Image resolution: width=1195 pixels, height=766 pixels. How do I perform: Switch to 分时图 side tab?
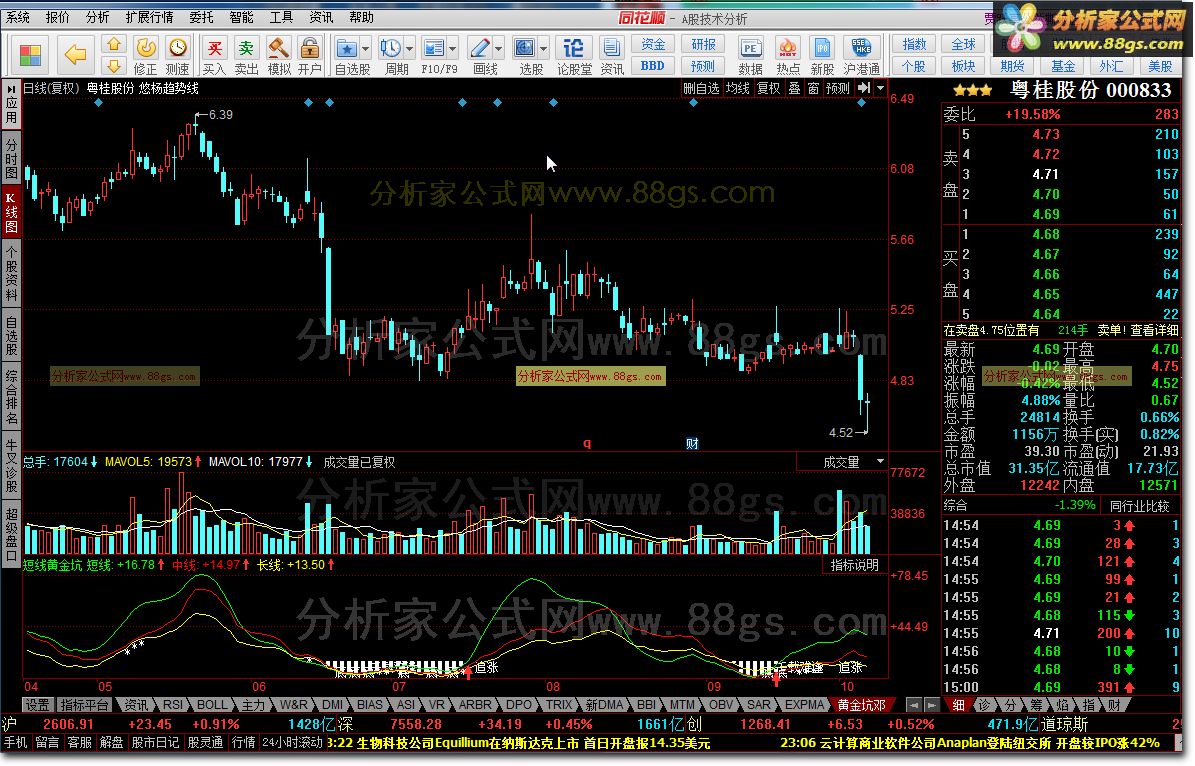pyautogui.click(x=11, y=159)
